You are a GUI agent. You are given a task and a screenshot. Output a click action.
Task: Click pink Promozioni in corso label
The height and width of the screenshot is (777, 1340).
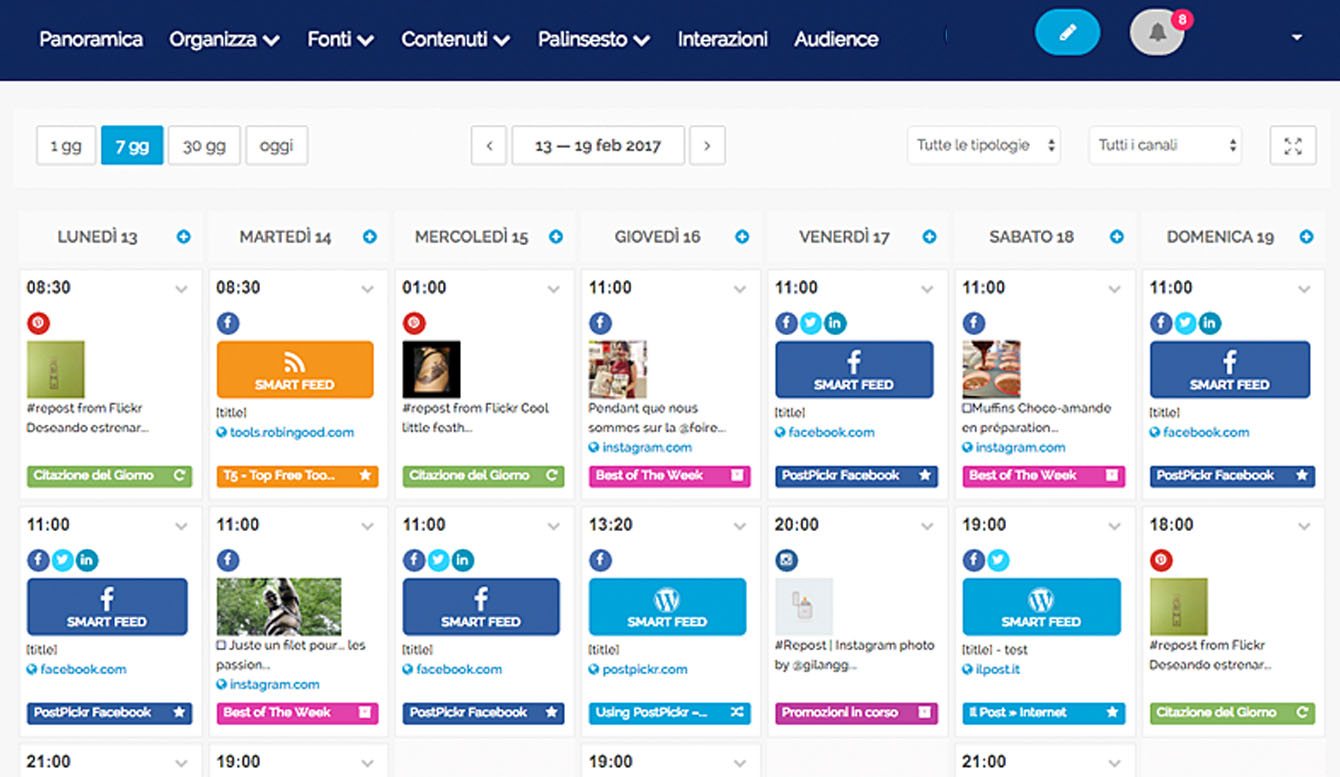(857, 713)
